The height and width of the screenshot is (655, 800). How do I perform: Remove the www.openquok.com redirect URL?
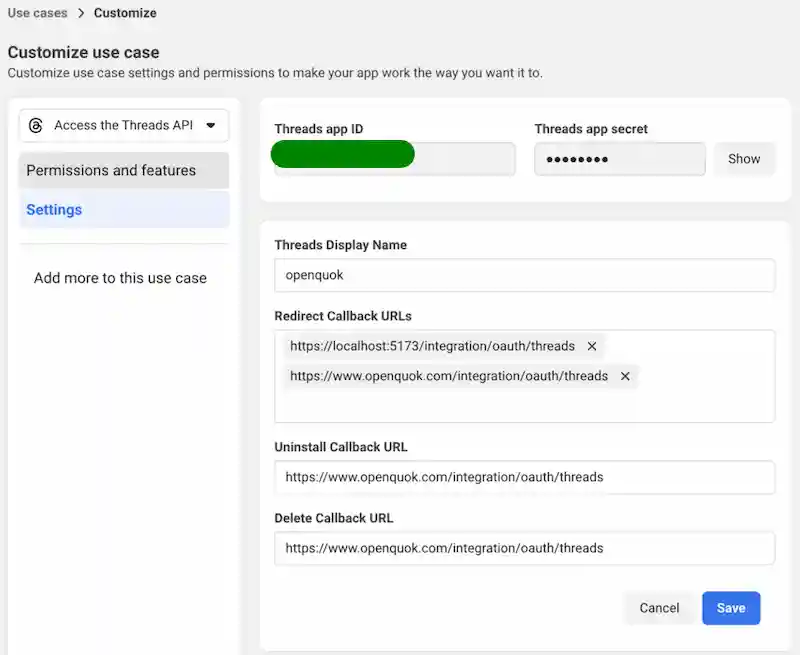pyautogui.click(x=625, y=376)
